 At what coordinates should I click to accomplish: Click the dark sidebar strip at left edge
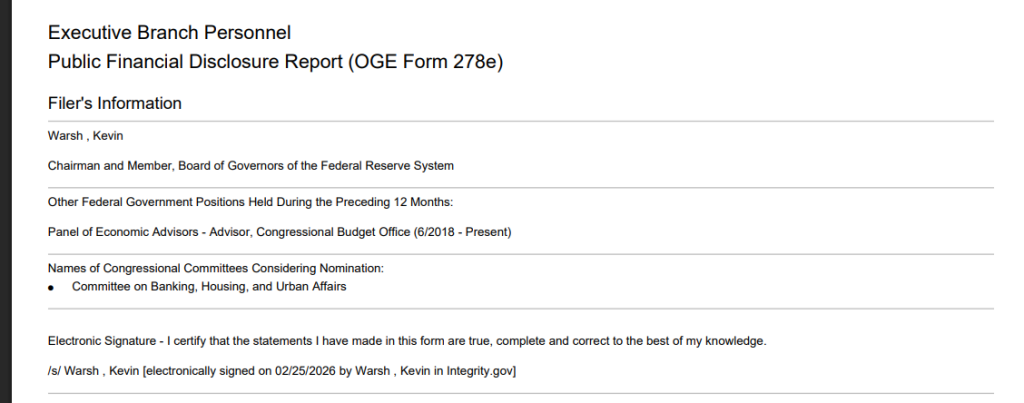tap(4, 200)
